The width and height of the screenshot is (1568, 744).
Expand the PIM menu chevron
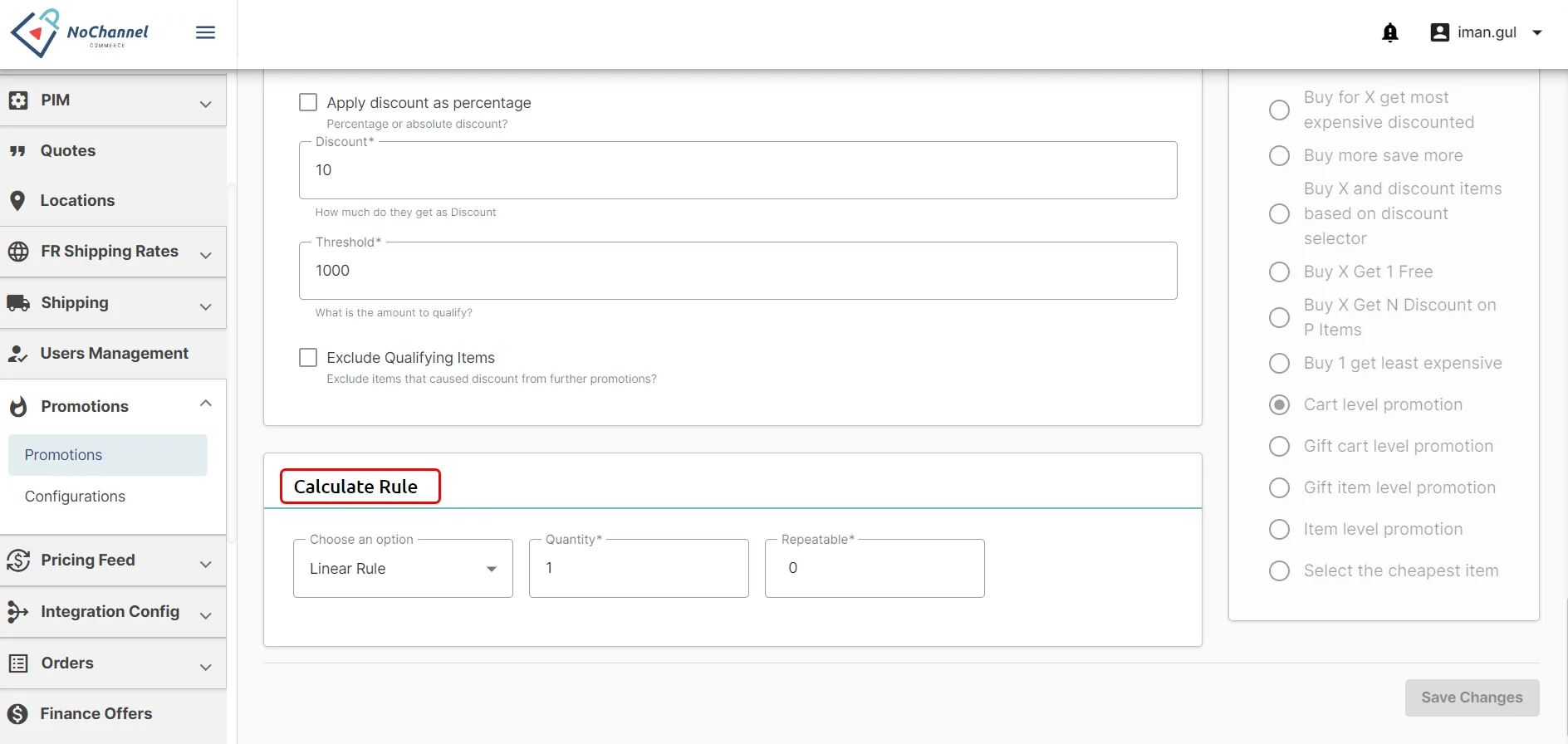[x=206, y=105]
